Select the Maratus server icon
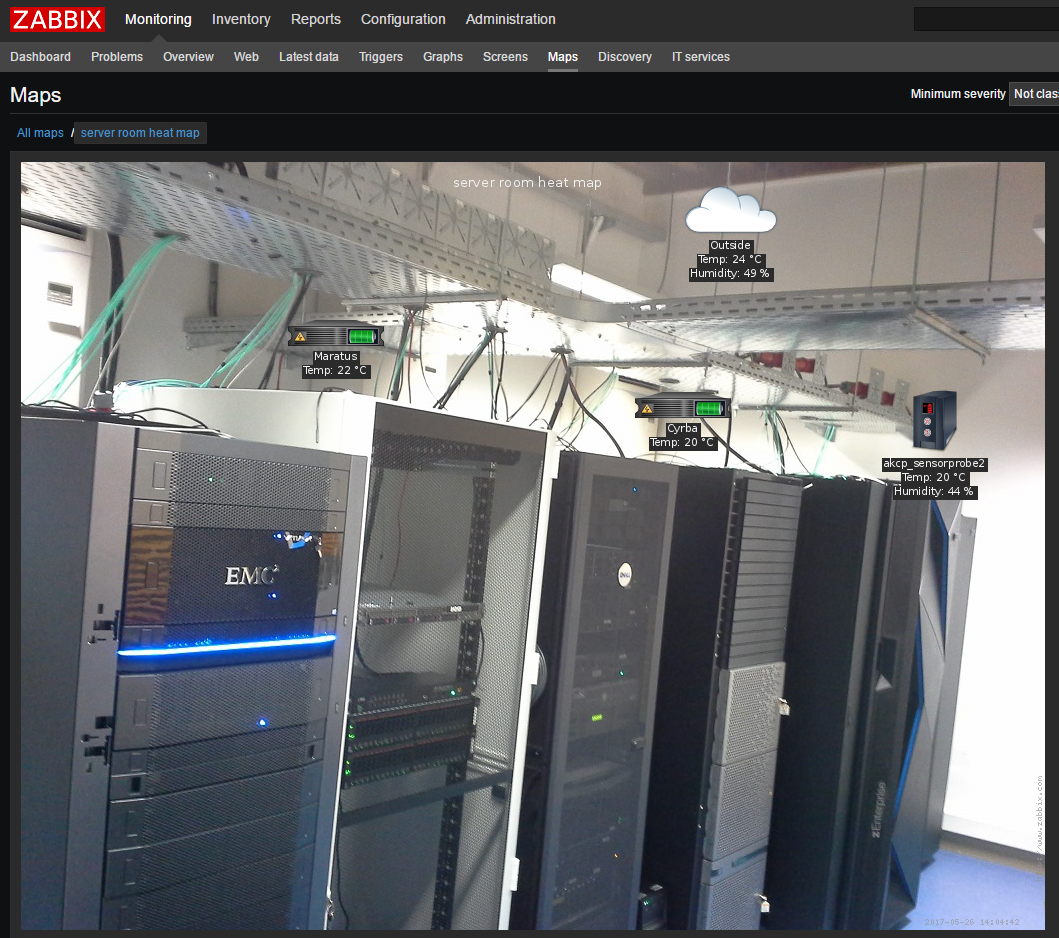 tap(336, 335)
